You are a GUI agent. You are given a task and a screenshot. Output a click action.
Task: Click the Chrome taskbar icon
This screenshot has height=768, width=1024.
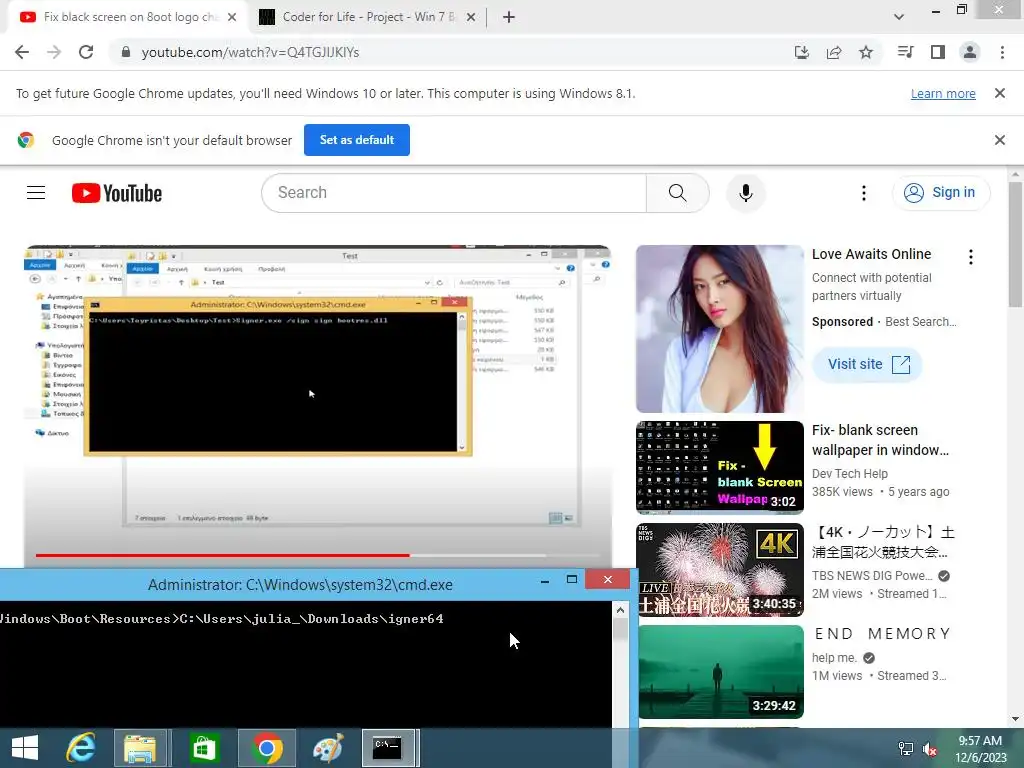[266, 748]
